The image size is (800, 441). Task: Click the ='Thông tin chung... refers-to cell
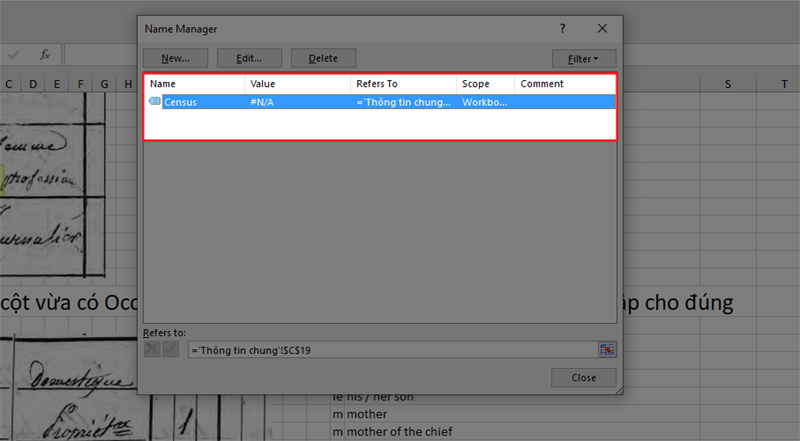click(403, 102)
